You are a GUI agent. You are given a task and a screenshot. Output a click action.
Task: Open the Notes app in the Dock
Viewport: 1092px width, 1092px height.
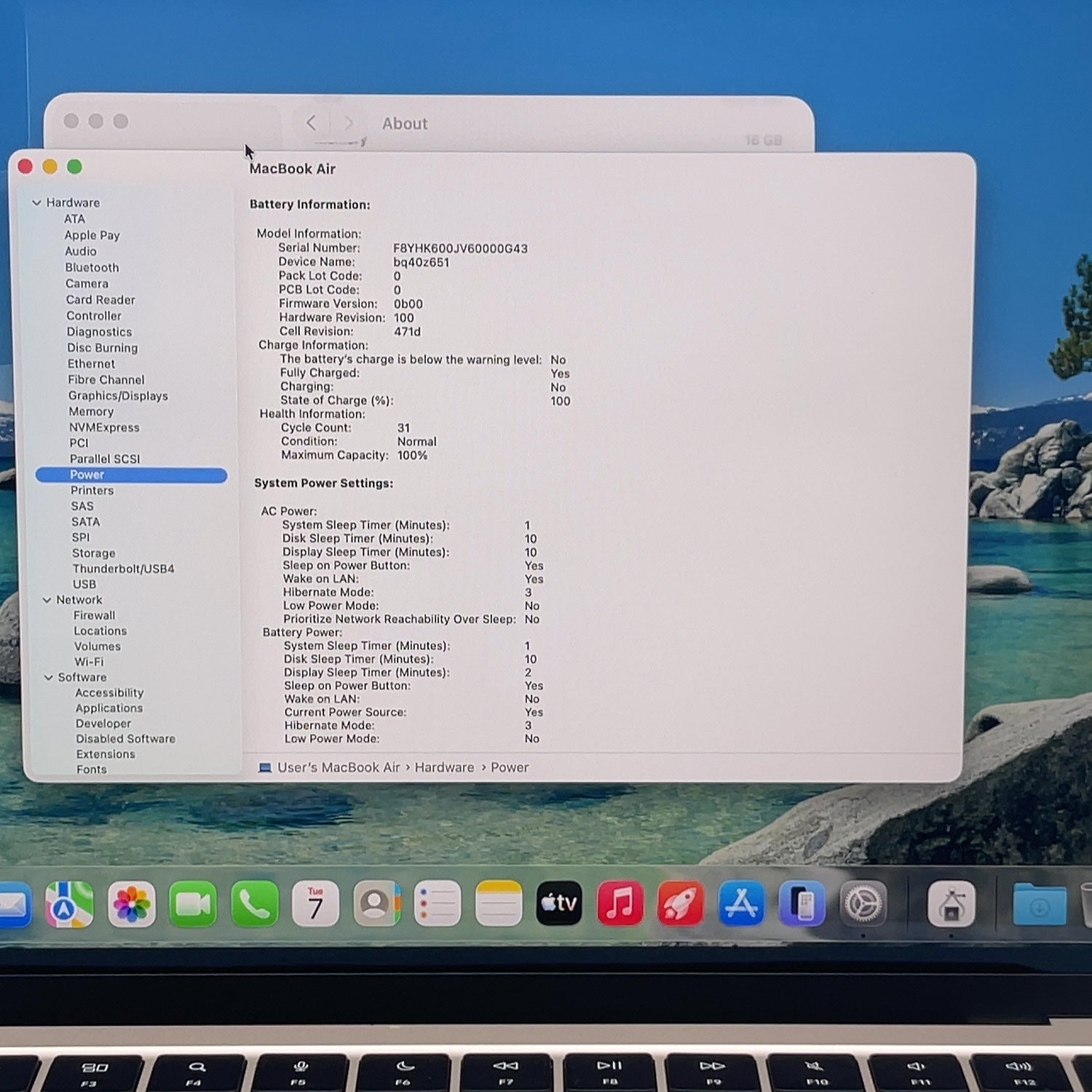coord(499,903)
